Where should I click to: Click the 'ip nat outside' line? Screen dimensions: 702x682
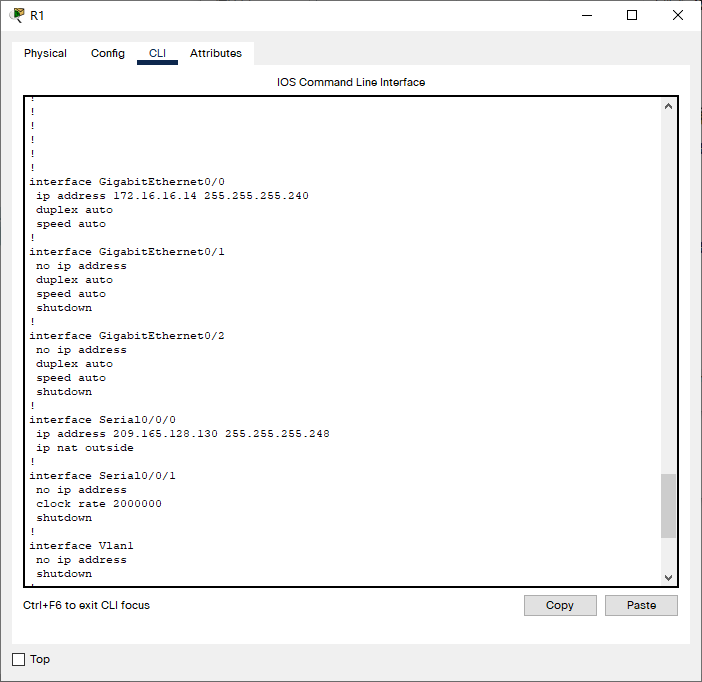85,448
